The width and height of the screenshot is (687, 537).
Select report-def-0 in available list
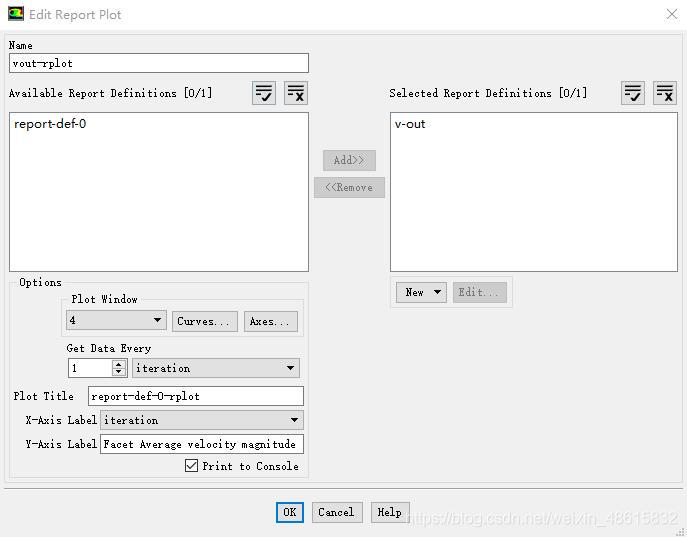tap(50, 124)
